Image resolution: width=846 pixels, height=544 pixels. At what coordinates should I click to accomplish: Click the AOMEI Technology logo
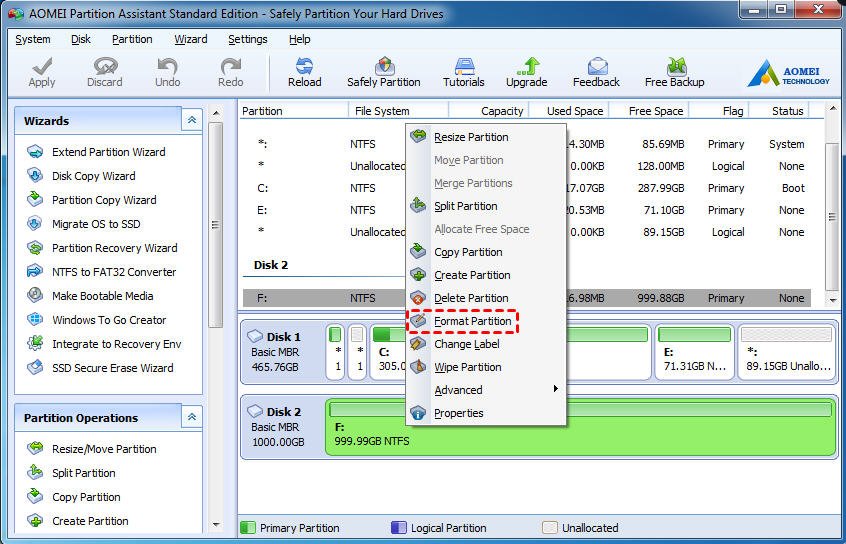(788, 73)
